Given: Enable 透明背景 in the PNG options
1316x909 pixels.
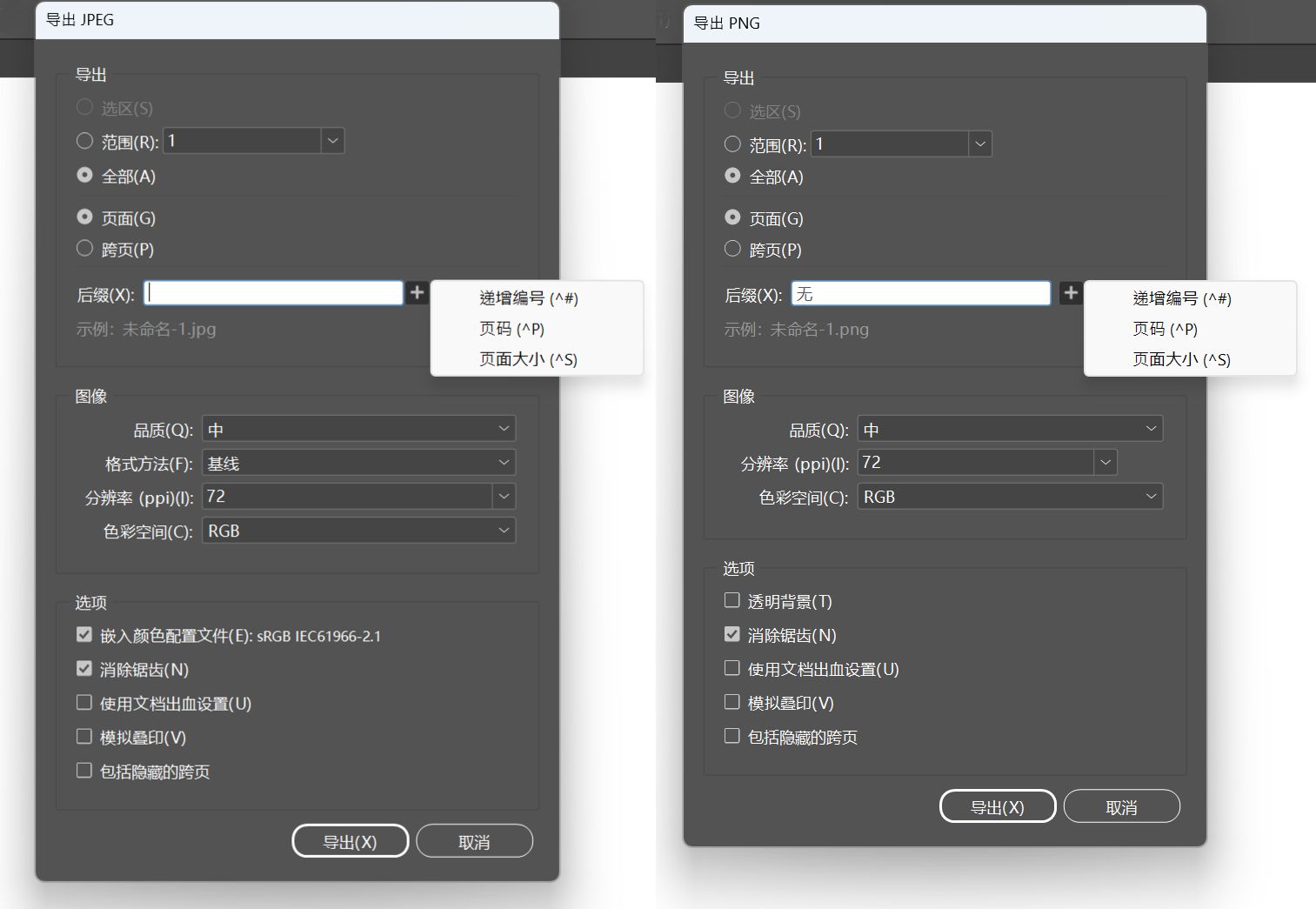Looking at the screenshot, I should tap(731, 599).
